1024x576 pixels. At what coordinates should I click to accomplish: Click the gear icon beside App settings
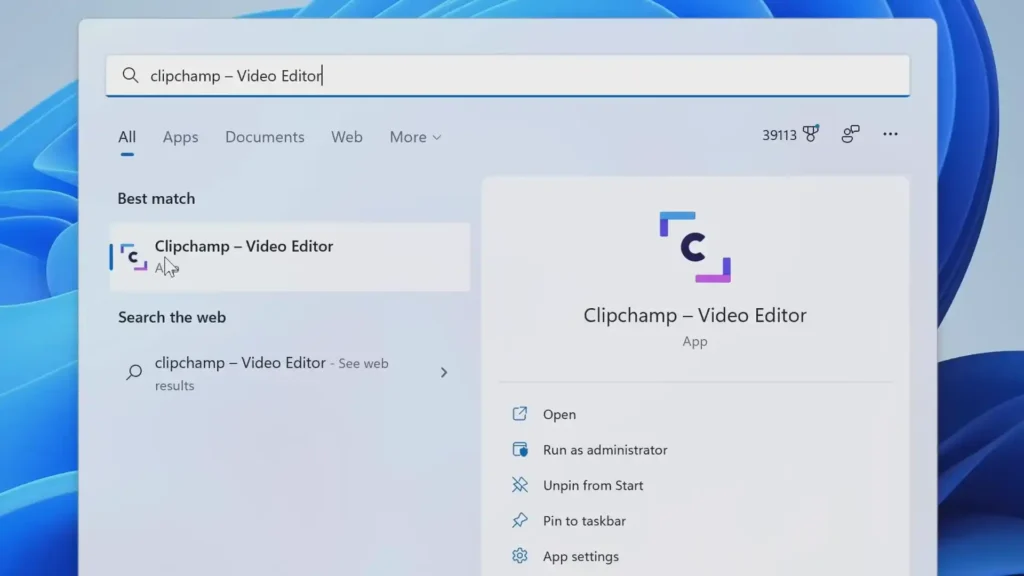point(520,556)
